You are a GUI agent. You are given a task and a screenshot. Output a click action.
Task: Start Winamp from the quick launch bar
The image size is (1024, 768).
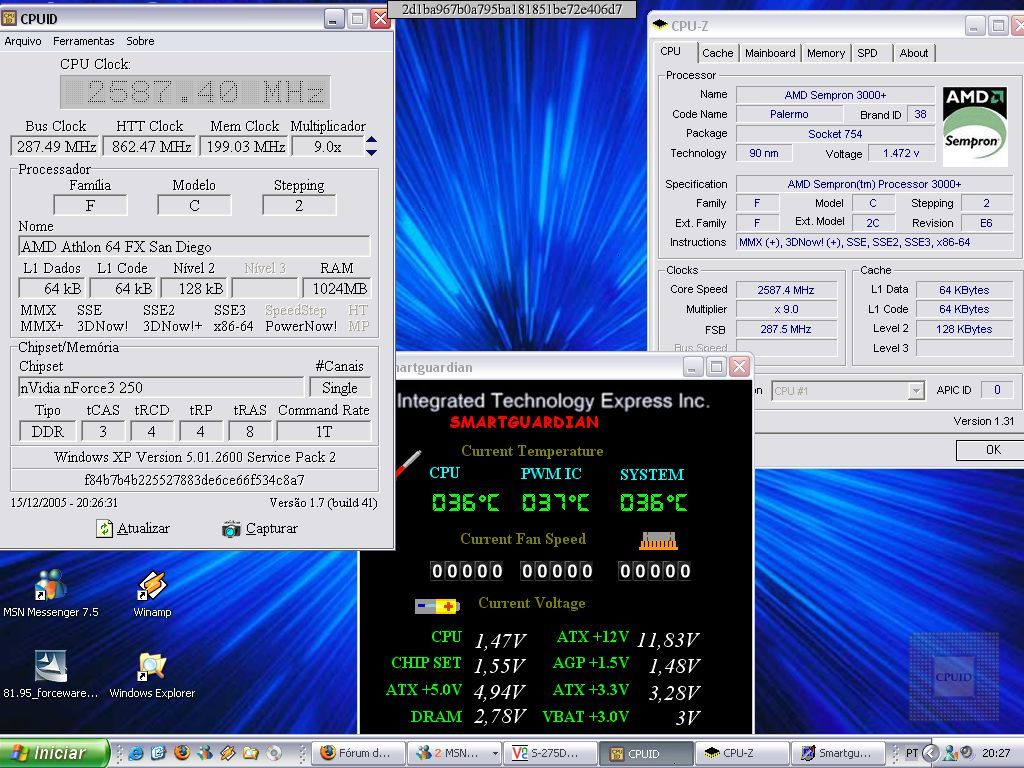(227, 753)
